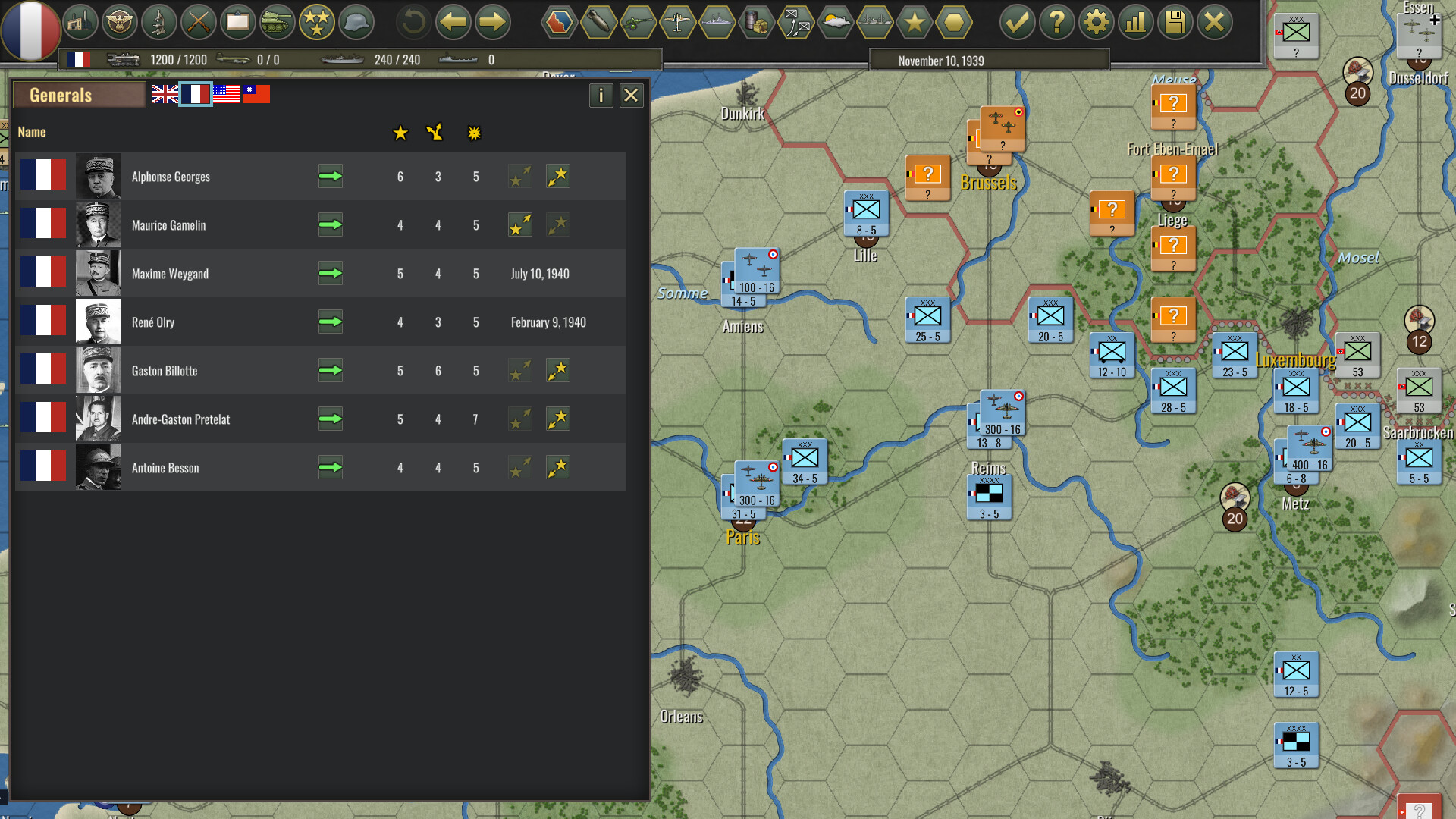The height and width of the screenshot is (819, 1456).
Task: Select the aircraft map filter hex icon
Action: 678,22
